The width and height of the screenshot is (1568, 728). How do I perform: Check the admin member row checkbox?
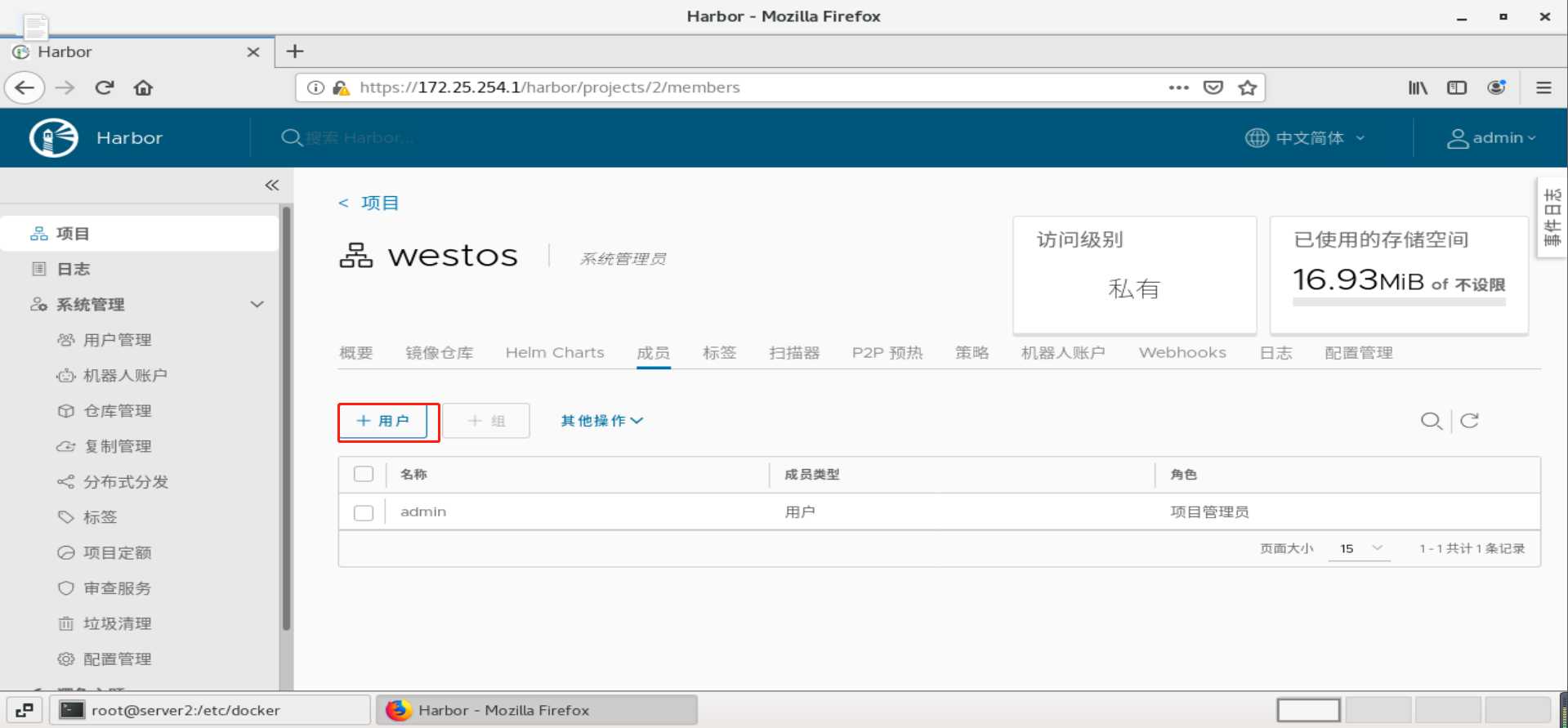pos(364,512)
